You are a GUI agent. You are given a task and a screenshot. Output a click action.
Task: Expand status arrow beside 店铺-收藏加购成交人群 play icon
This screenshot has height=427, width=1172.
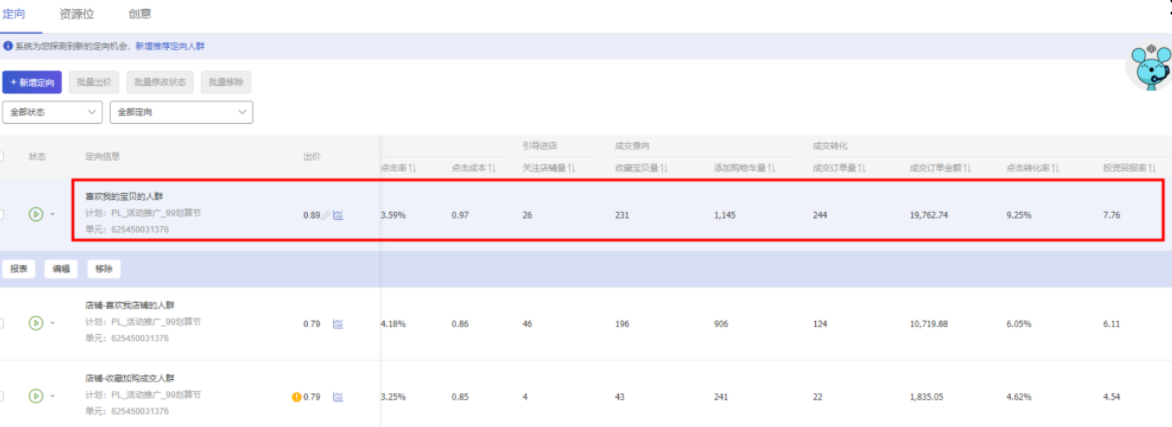point(52,397)
